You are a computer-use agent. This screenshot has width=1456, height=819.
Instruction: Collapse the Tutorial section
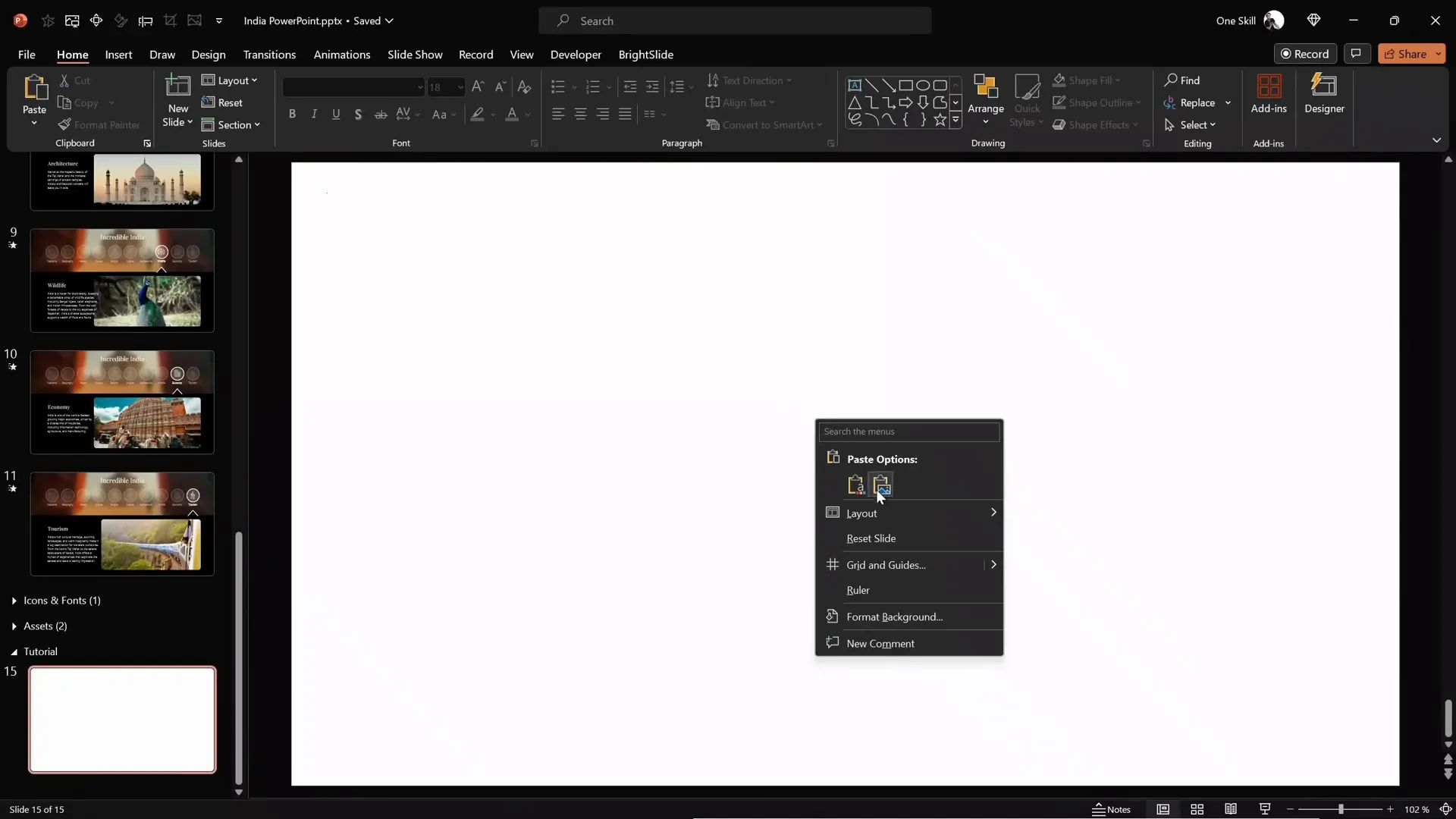point(14,651)
